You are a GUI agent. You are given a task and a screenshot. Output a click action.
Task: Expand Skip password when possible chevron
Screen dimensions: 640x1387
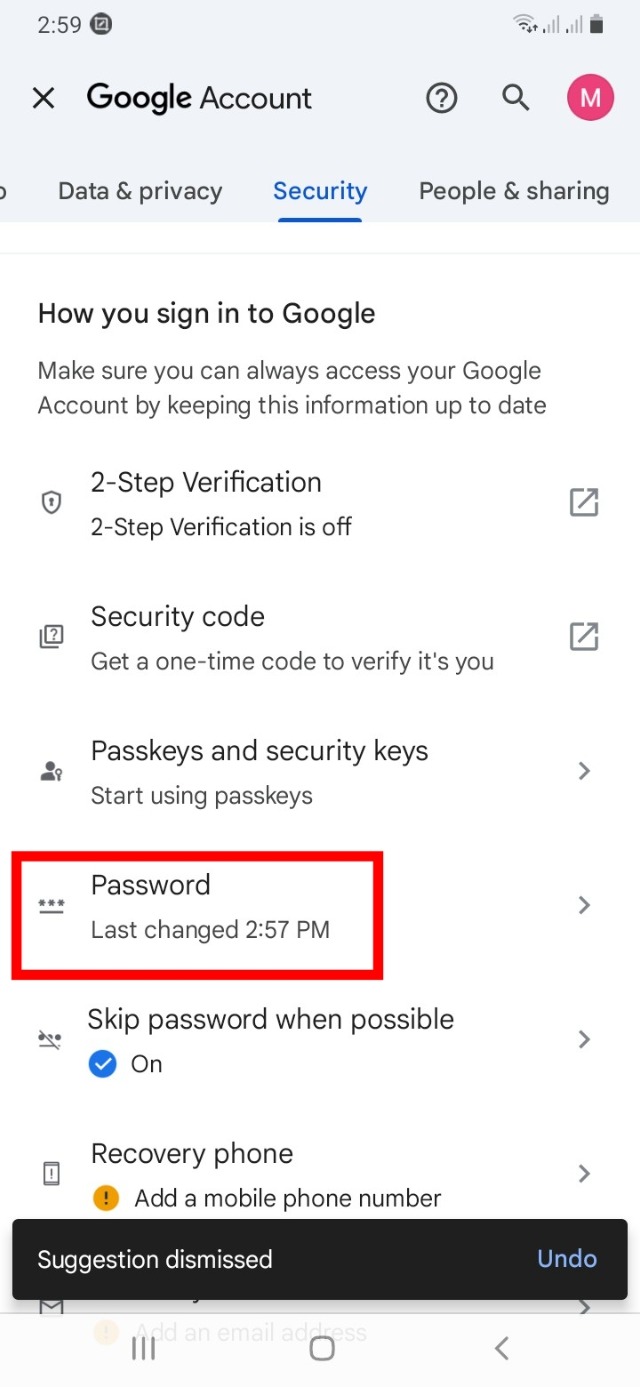coord(585,1040)
